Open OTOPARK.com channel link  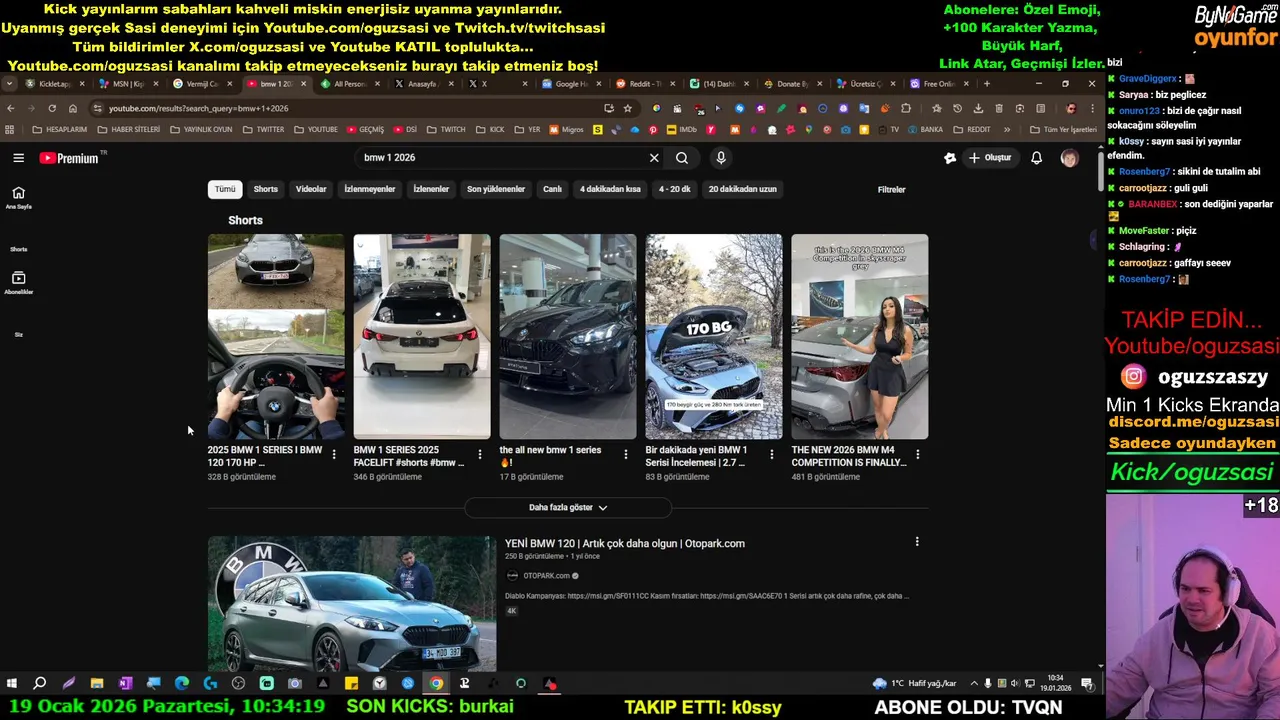tap(546, 576)
